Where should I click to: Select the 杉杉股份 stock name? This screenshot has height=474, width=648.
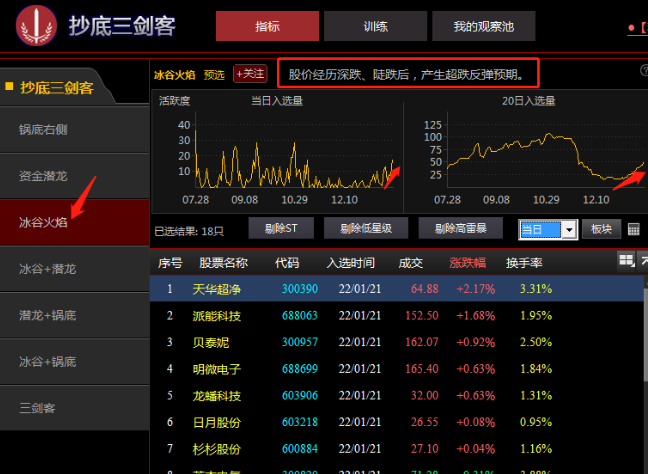point(217,449)
